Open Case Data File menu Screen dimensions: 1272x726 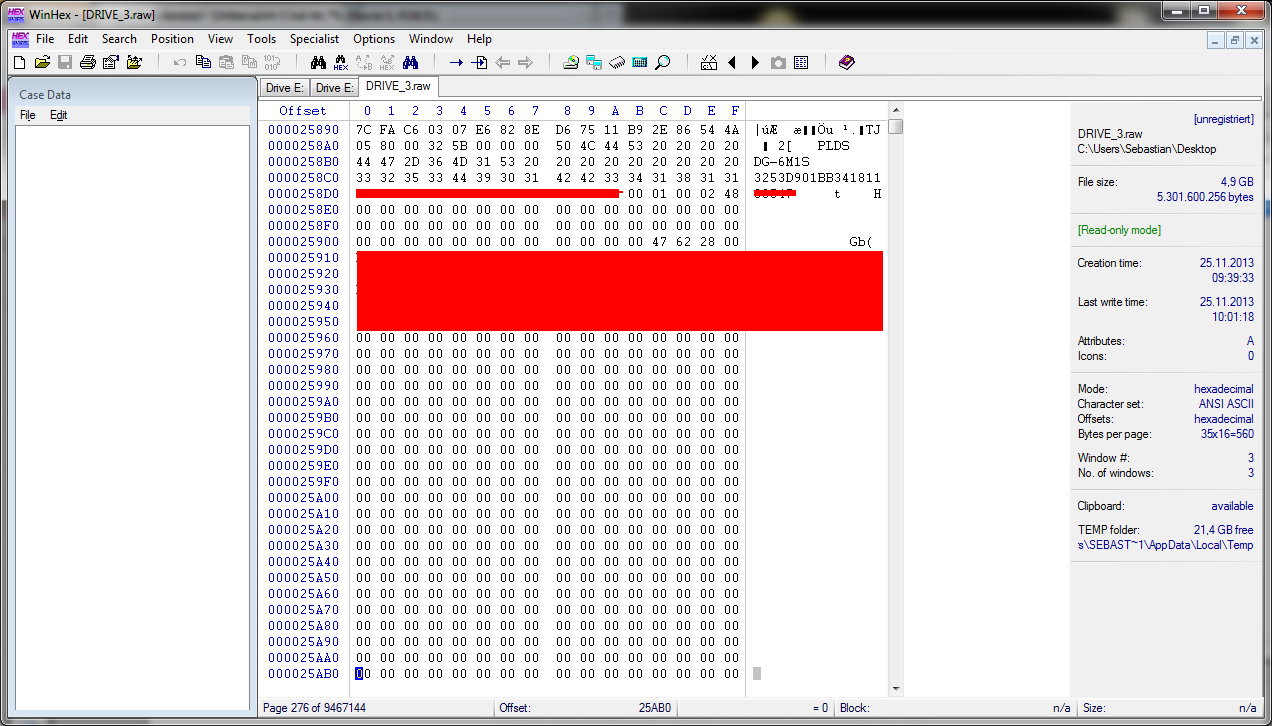28,115
